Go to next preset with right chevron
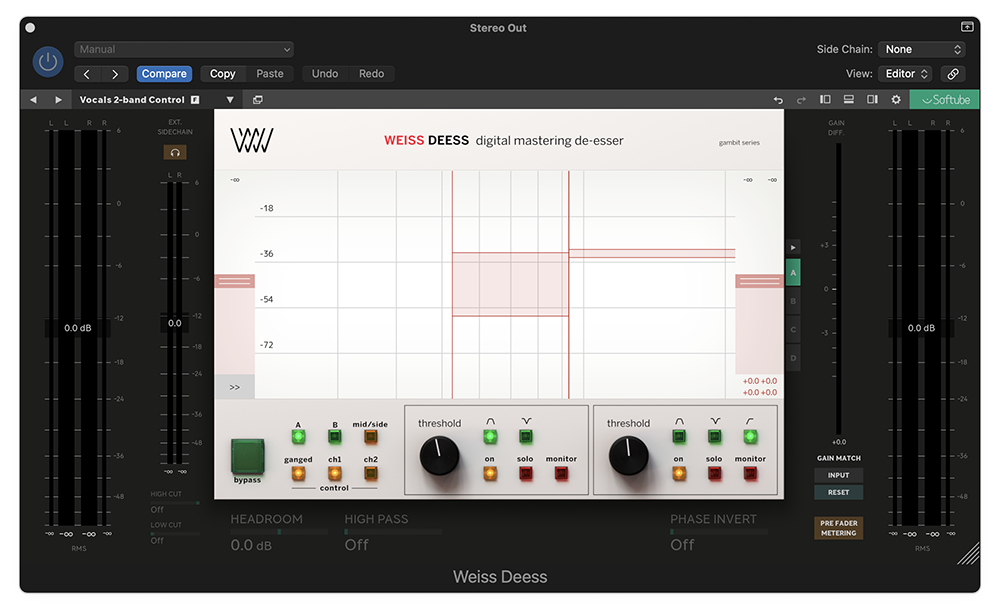This screenshot has width=1000, height=616. [115, 74]
